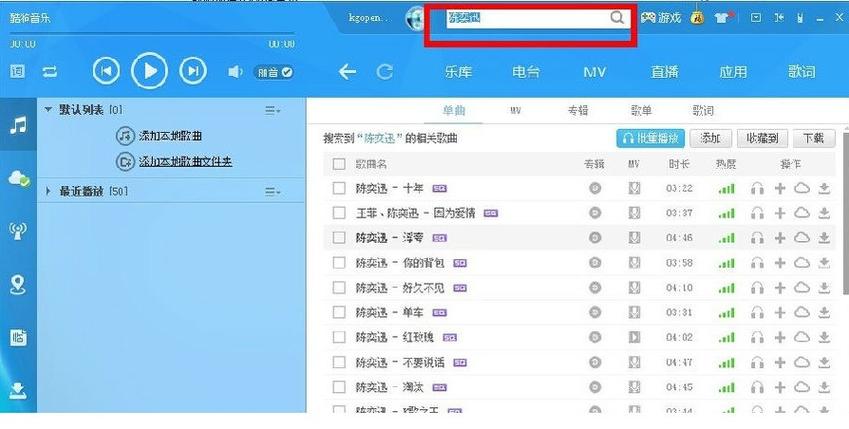This screenshot has width=849, height=429.
Task: Open the radio broadcast sidebar icon
Action: pyautogui.click(x=18, y=231)
